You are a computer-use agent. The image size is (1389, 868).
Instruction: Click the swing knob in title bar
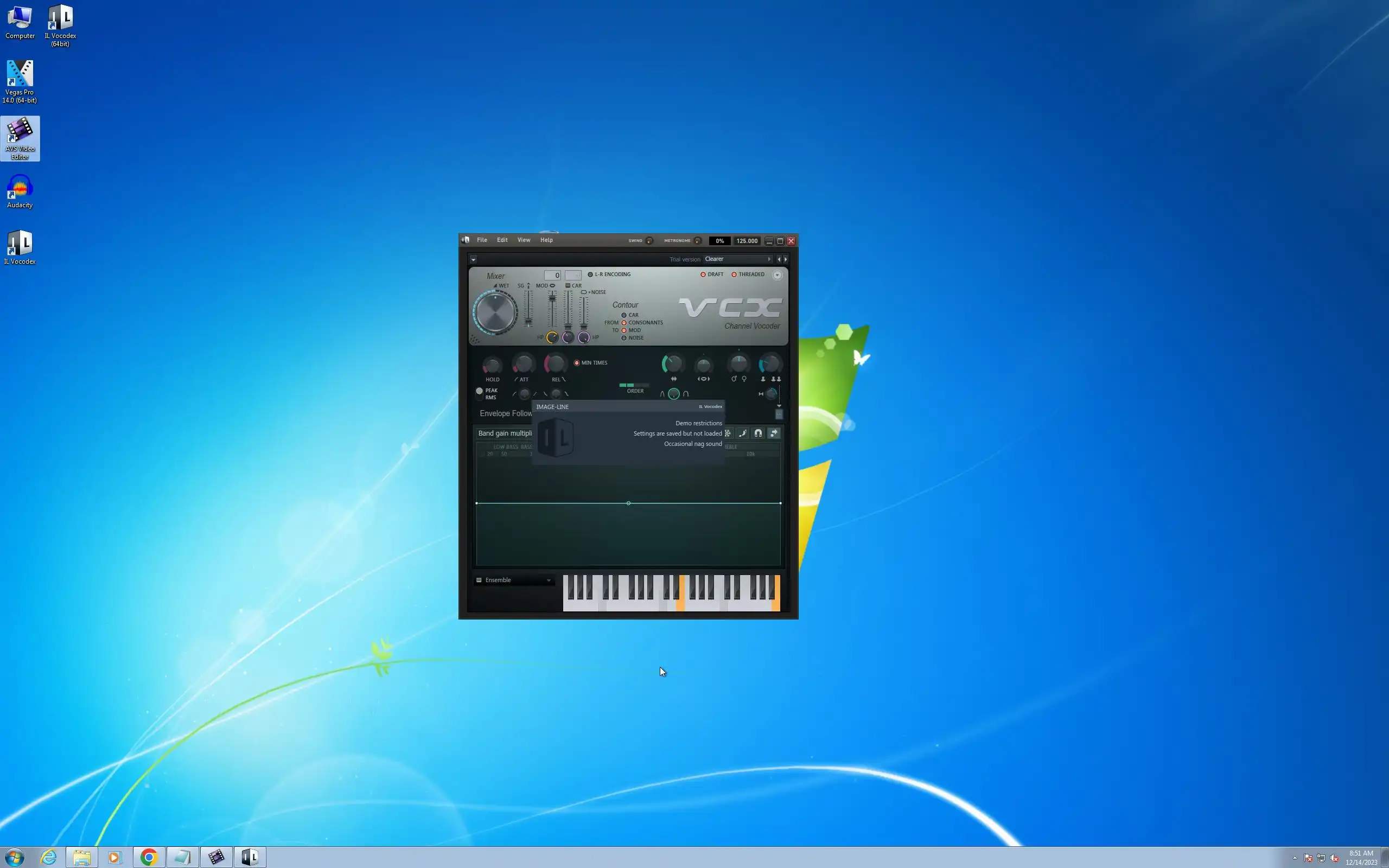pos(649,241)
